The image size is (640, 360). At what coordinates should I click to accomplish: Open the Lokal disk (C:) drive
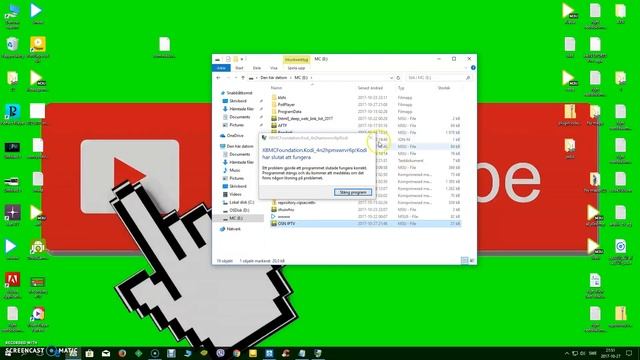[x=241, y=202]
